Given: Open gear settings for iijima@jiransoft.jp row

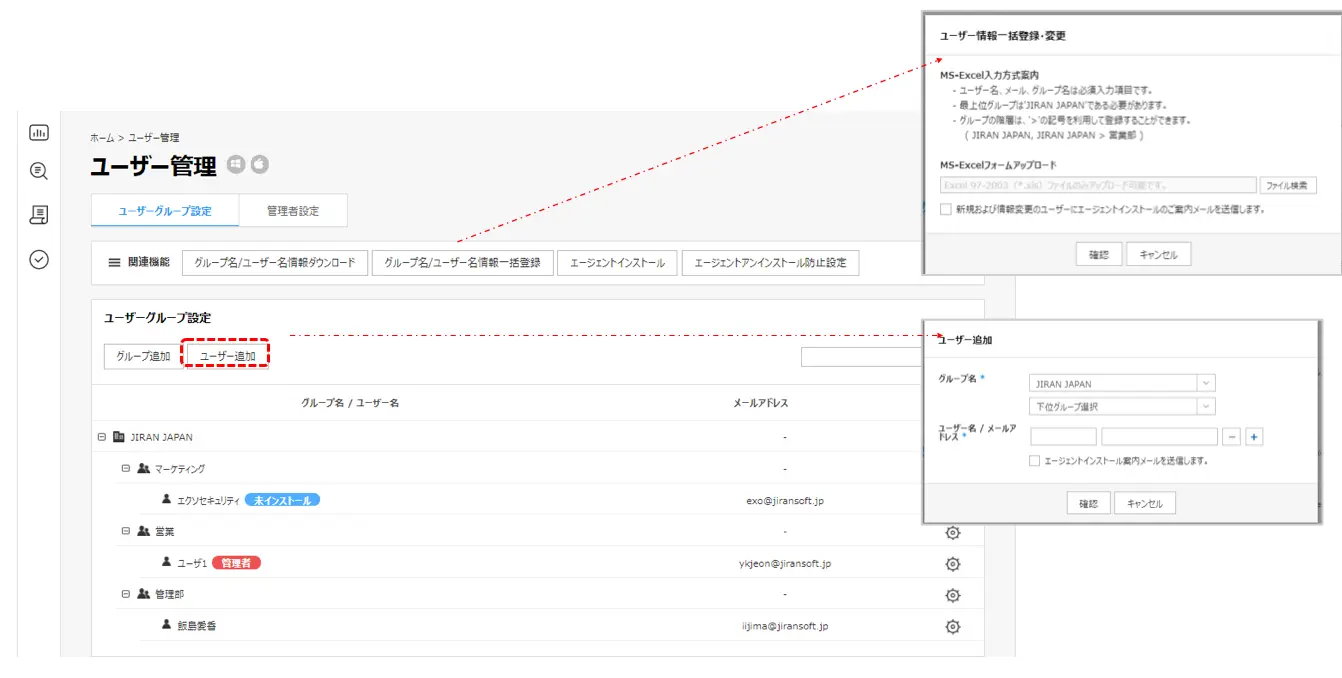Looking at the screenshot, I should [x=953, y=627].
